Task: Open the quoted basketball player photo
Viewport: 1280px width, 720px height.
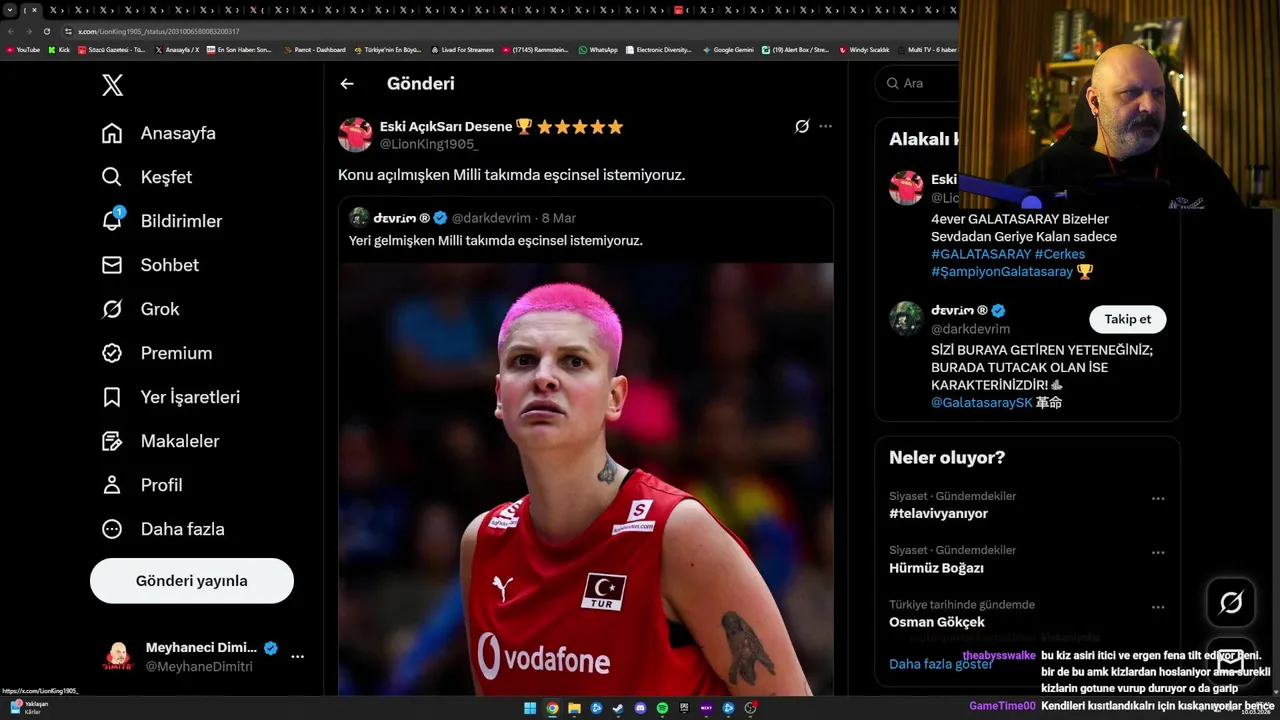Action: click(x=586, y=479)
